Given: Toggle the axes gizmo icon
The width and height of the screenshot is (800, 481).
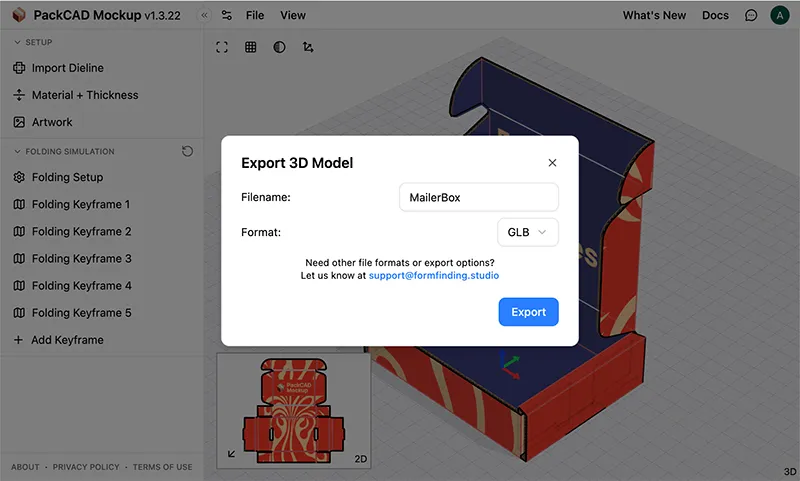Looking at the screenshot, I should tap(308, 47).
